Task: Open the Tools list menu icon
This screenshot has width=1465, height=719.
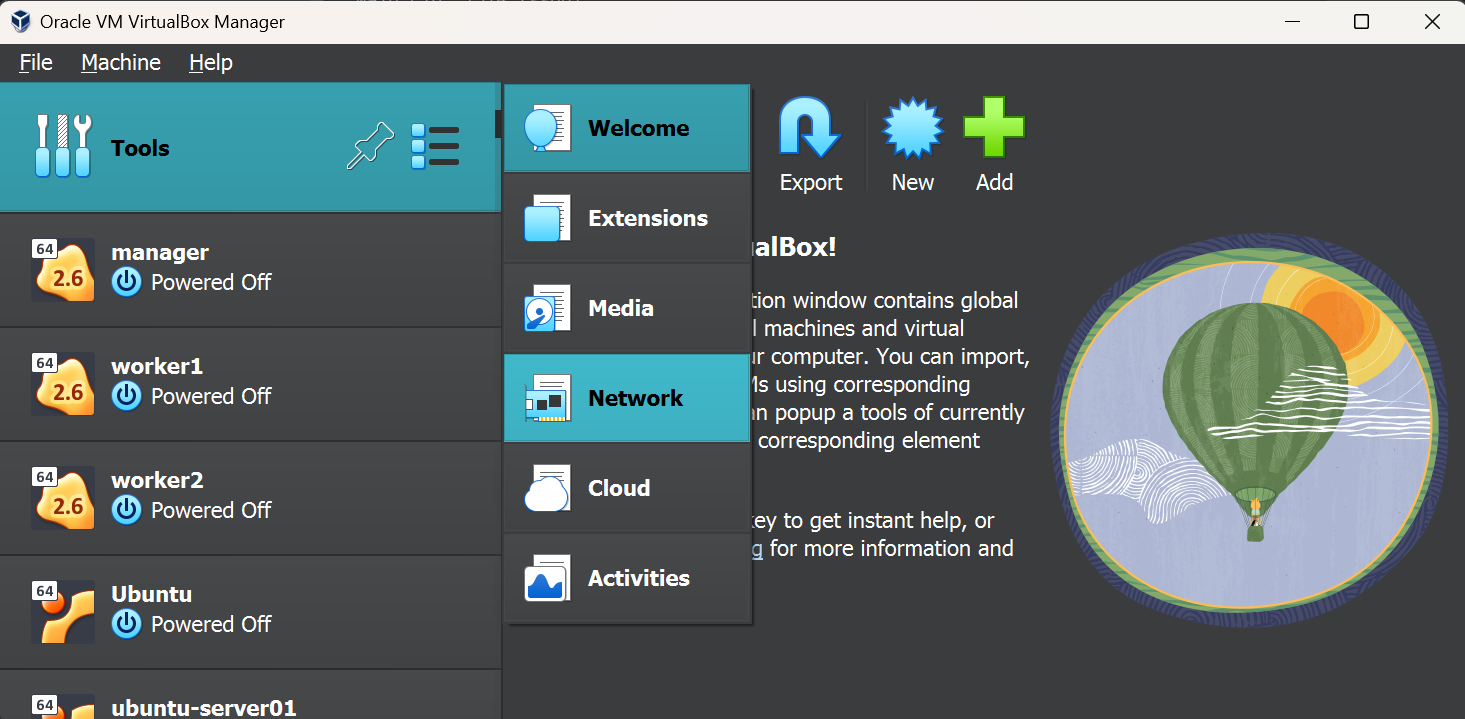Action: coord(435,147)
